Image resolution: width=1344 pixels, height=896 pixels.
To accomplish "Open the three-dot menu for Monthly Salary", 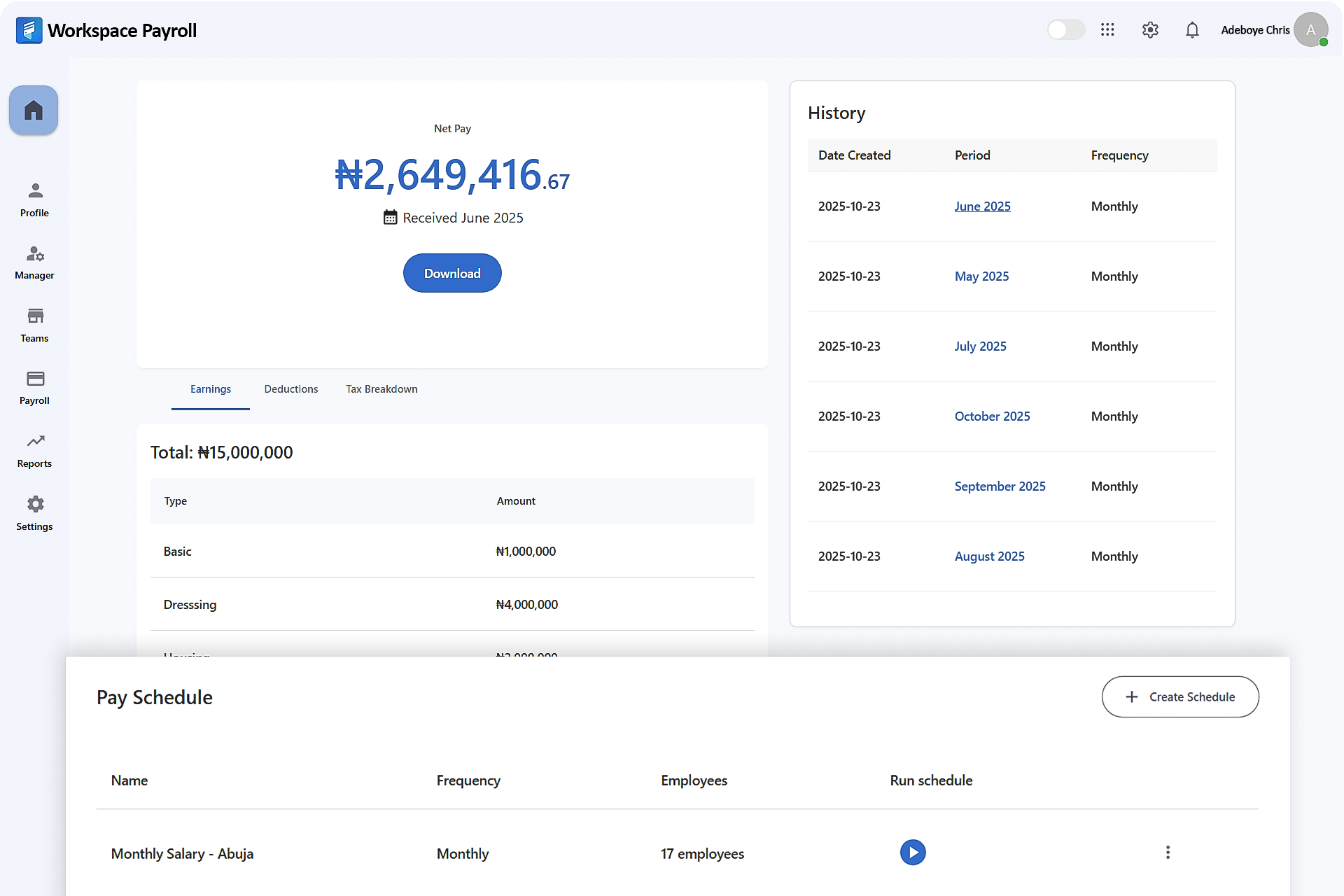I will [1168, 853].
